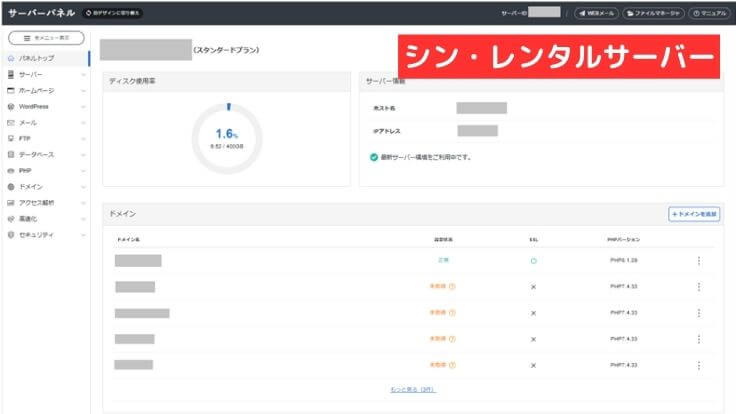
Task: Open WEBメール from the header
Action: click(x=597, y=13)
